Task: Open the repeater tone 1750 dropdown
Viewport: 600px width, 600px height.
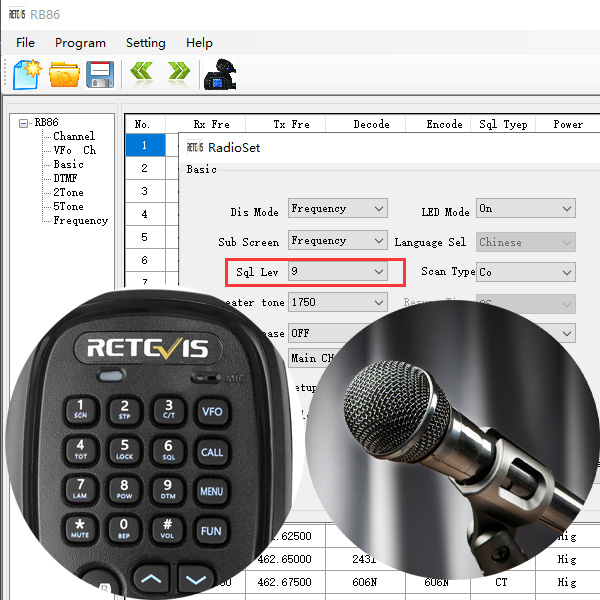Action: pos(338,302)
